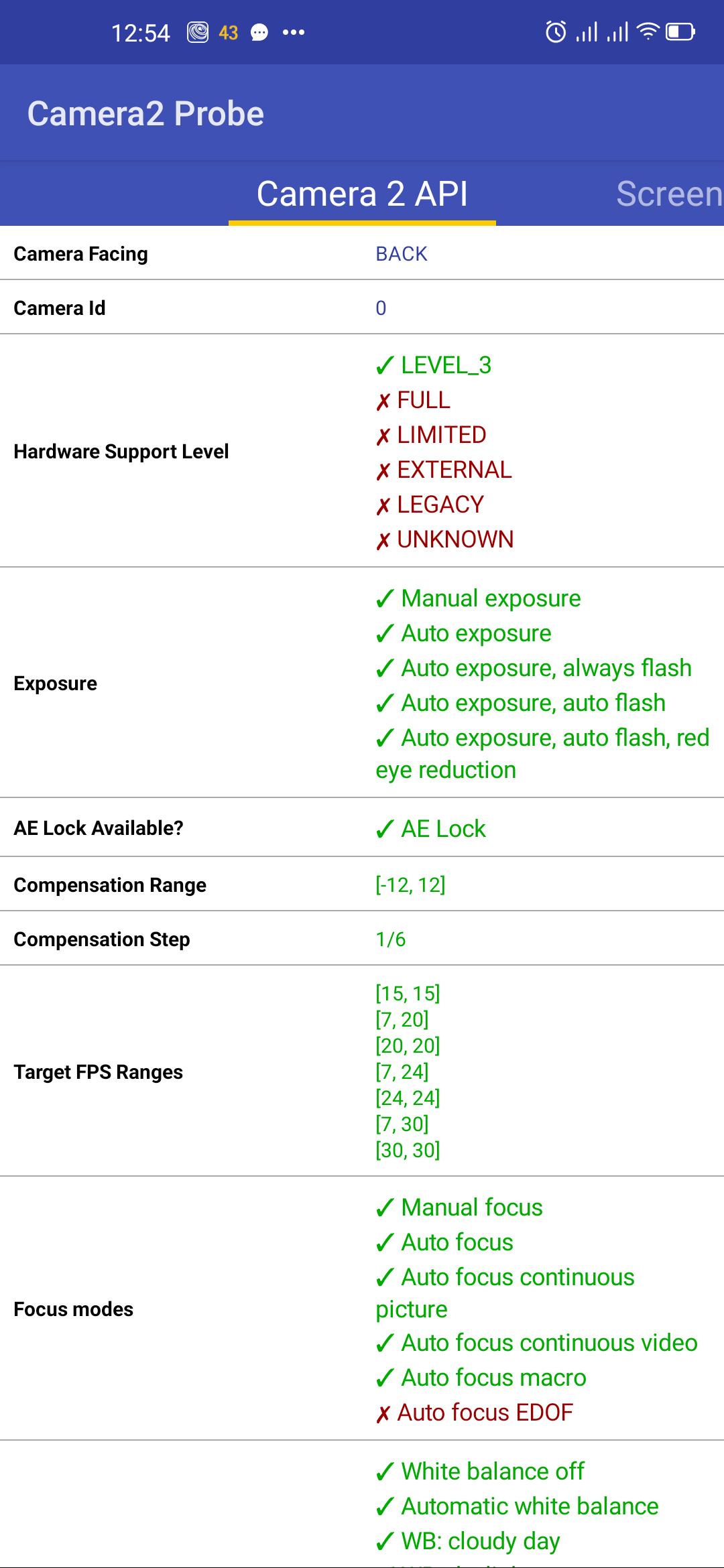Viewport: 724px width, 1568px height.
Task: Tap the swirl app notification icon
Action: [198, 32]
